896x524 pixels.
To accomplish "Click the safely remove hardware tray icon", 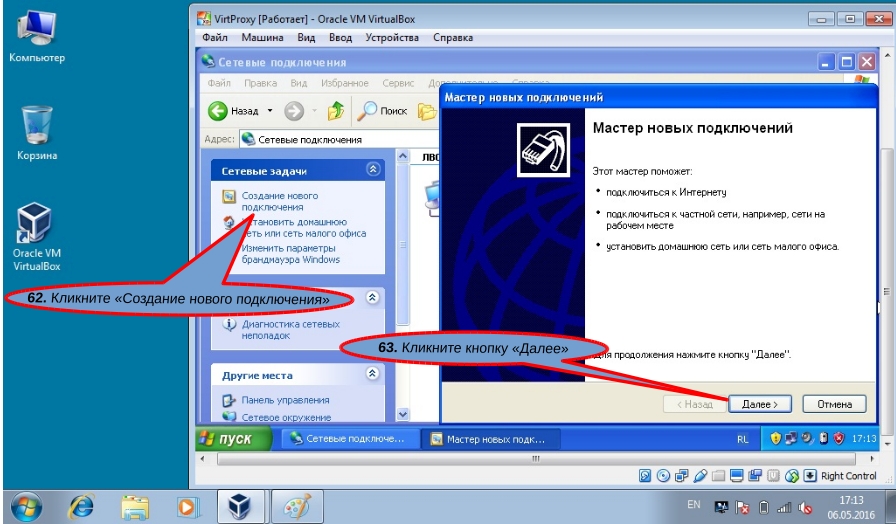I will point(823,439).
